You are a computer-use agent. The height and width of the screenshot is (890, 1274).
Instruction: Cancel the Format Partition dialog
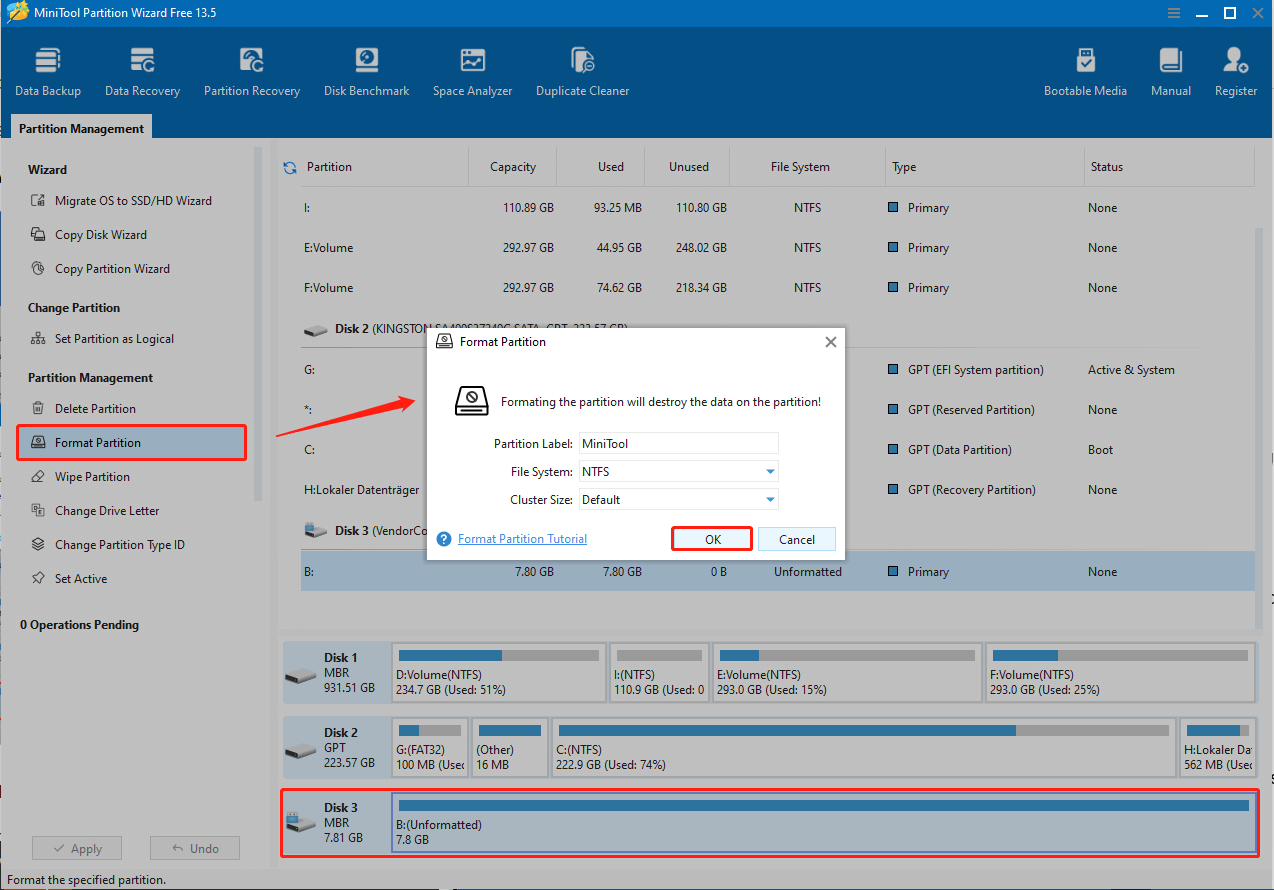click(796, 538)
